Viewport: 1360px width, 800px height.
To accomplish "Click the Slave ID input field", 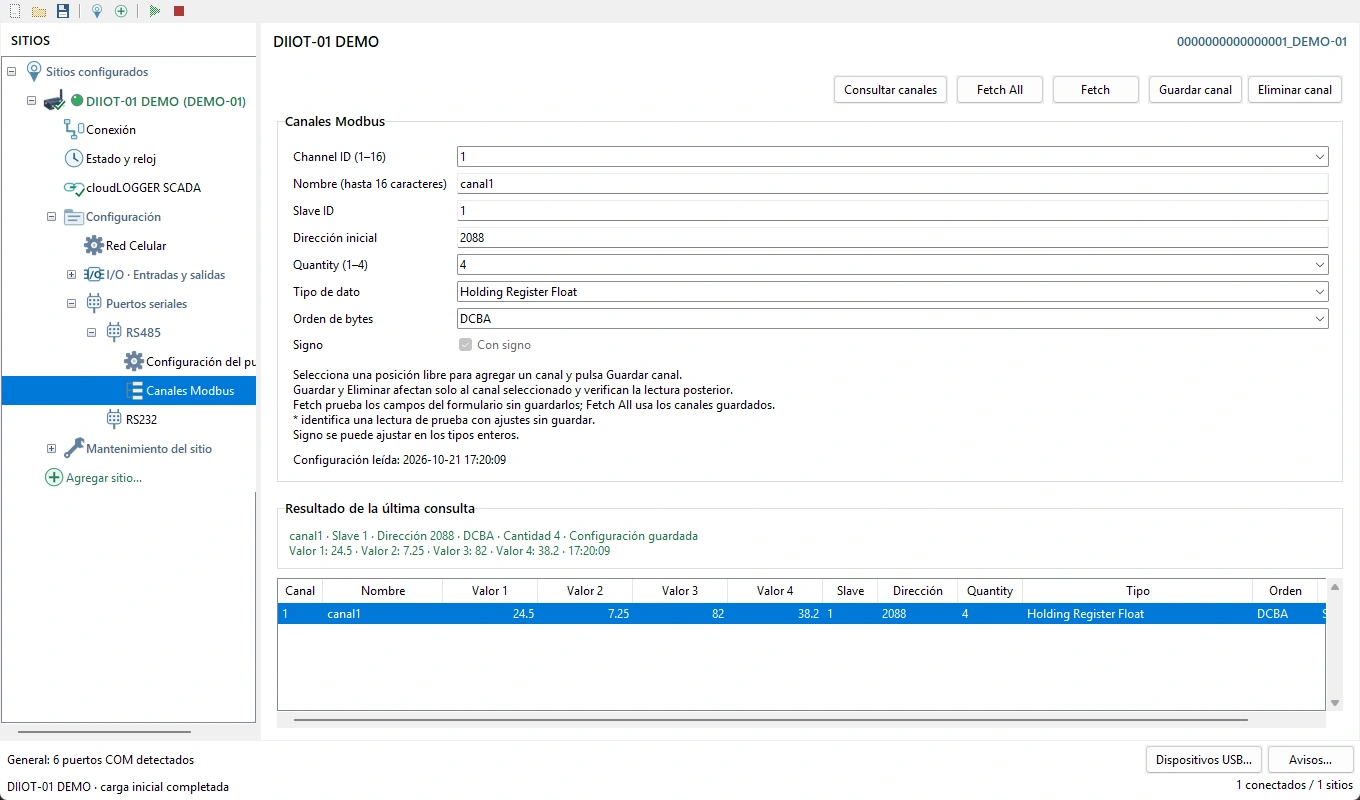I will [892, 211].
